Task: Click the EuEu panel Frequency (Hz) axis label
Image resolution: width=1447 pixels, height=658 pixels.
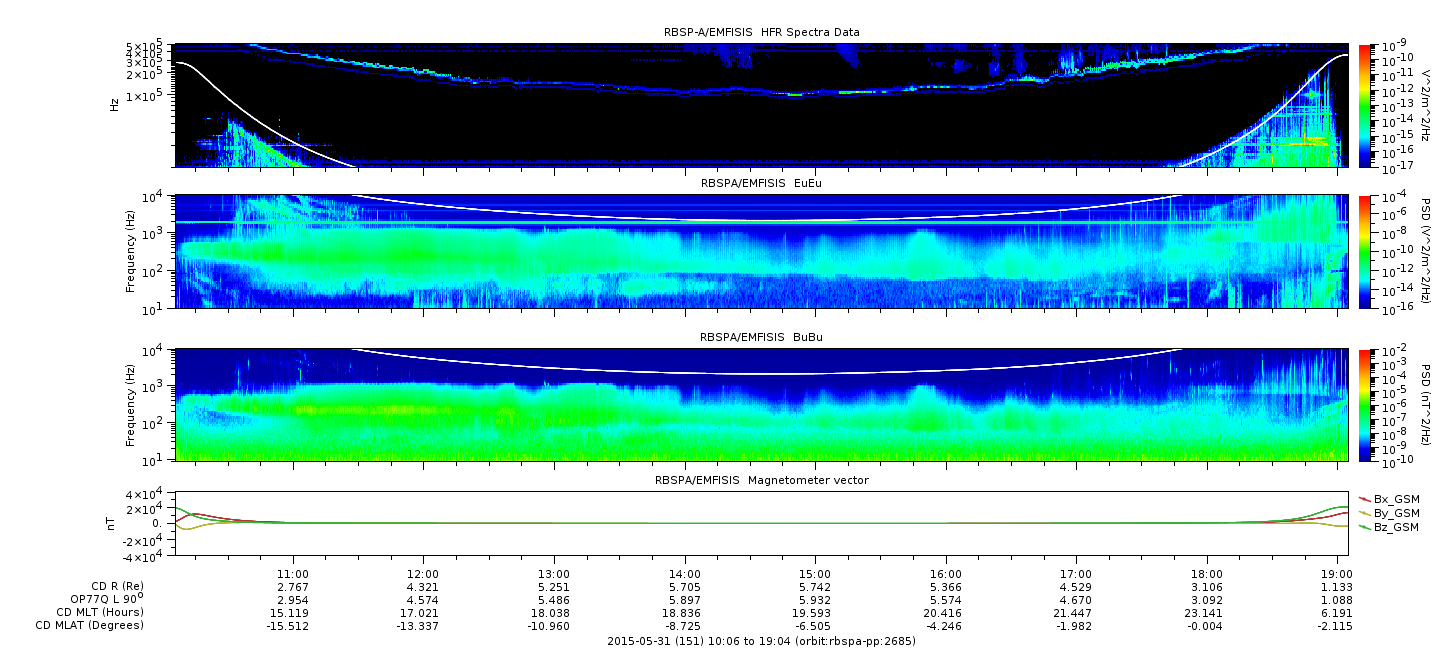Action: pos(130,252)
